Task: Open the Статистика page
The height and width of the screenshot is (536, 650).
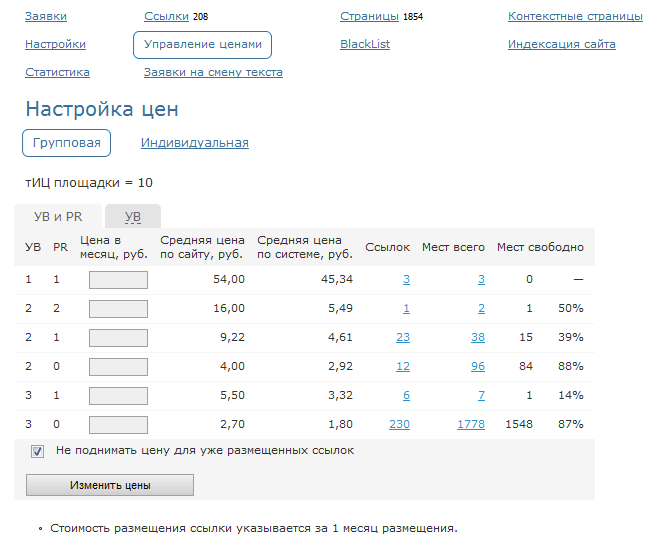Action: 57,72
